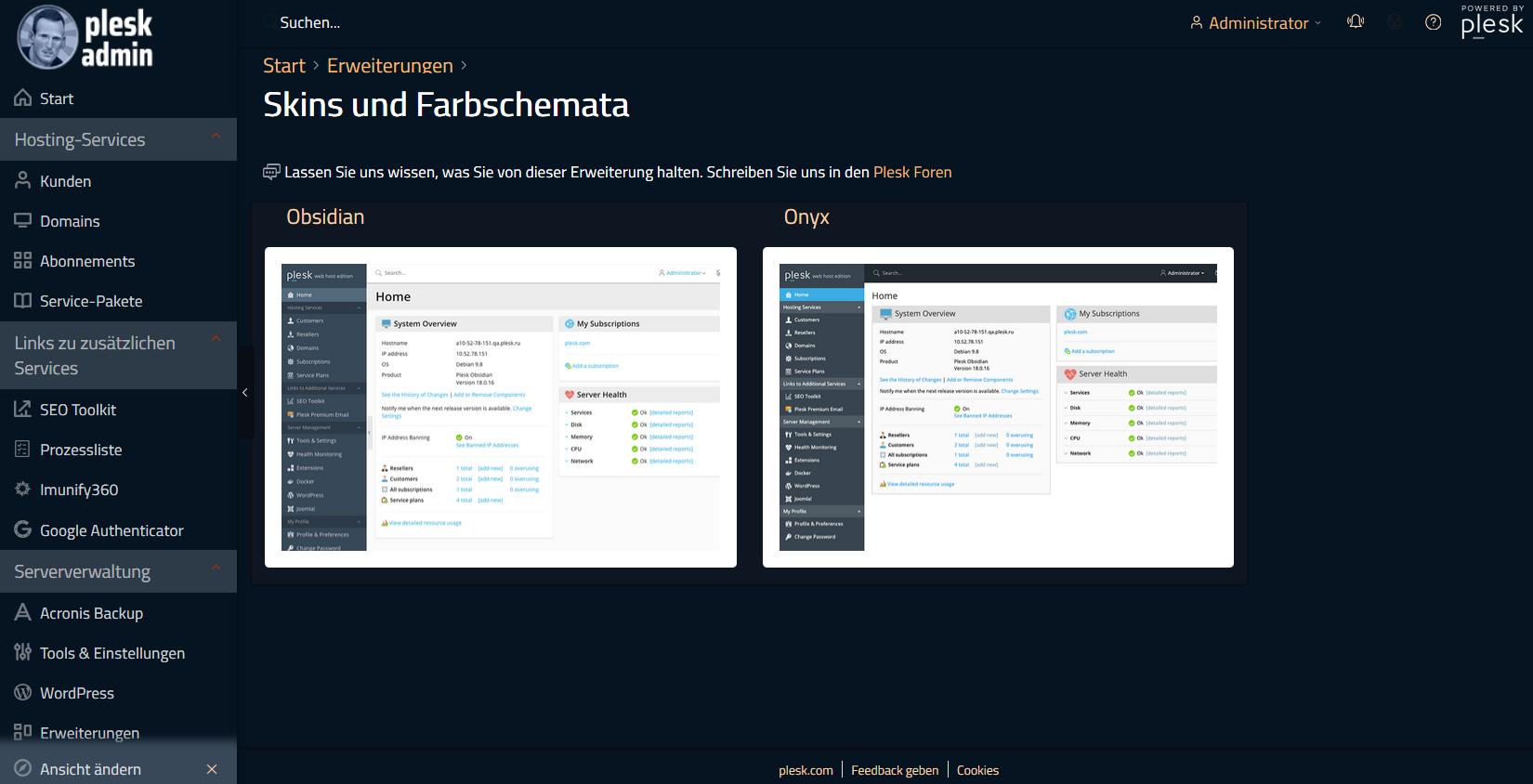1533x784 pixels.
Task: Collapse the Serververwaltung section
Action: click(216, 568)
